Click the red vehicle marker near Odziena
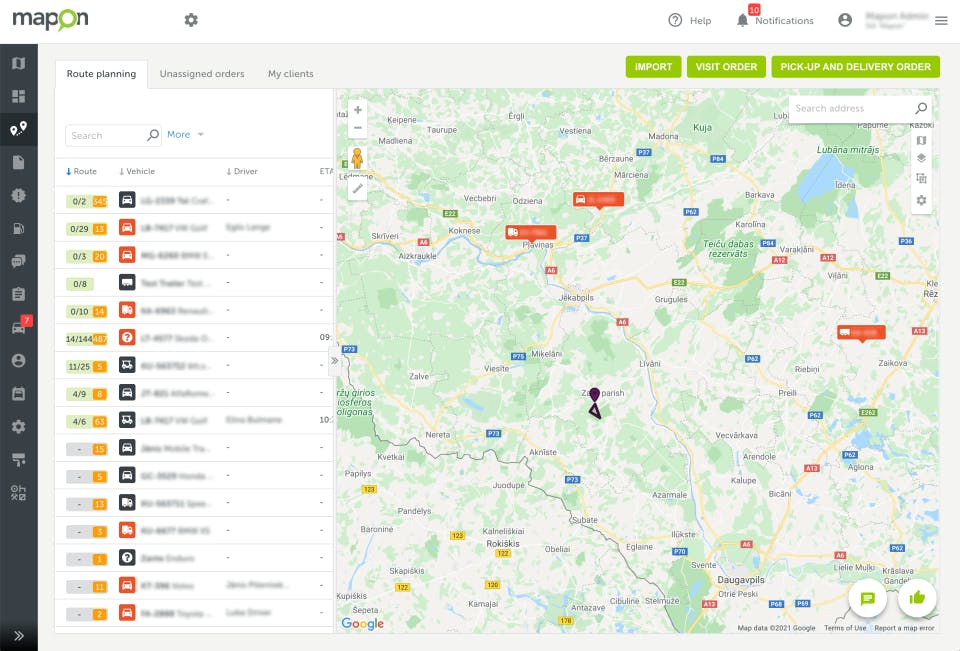Image resolution: width=960 pixels, height=651 pixels. (x=598, y=200)
